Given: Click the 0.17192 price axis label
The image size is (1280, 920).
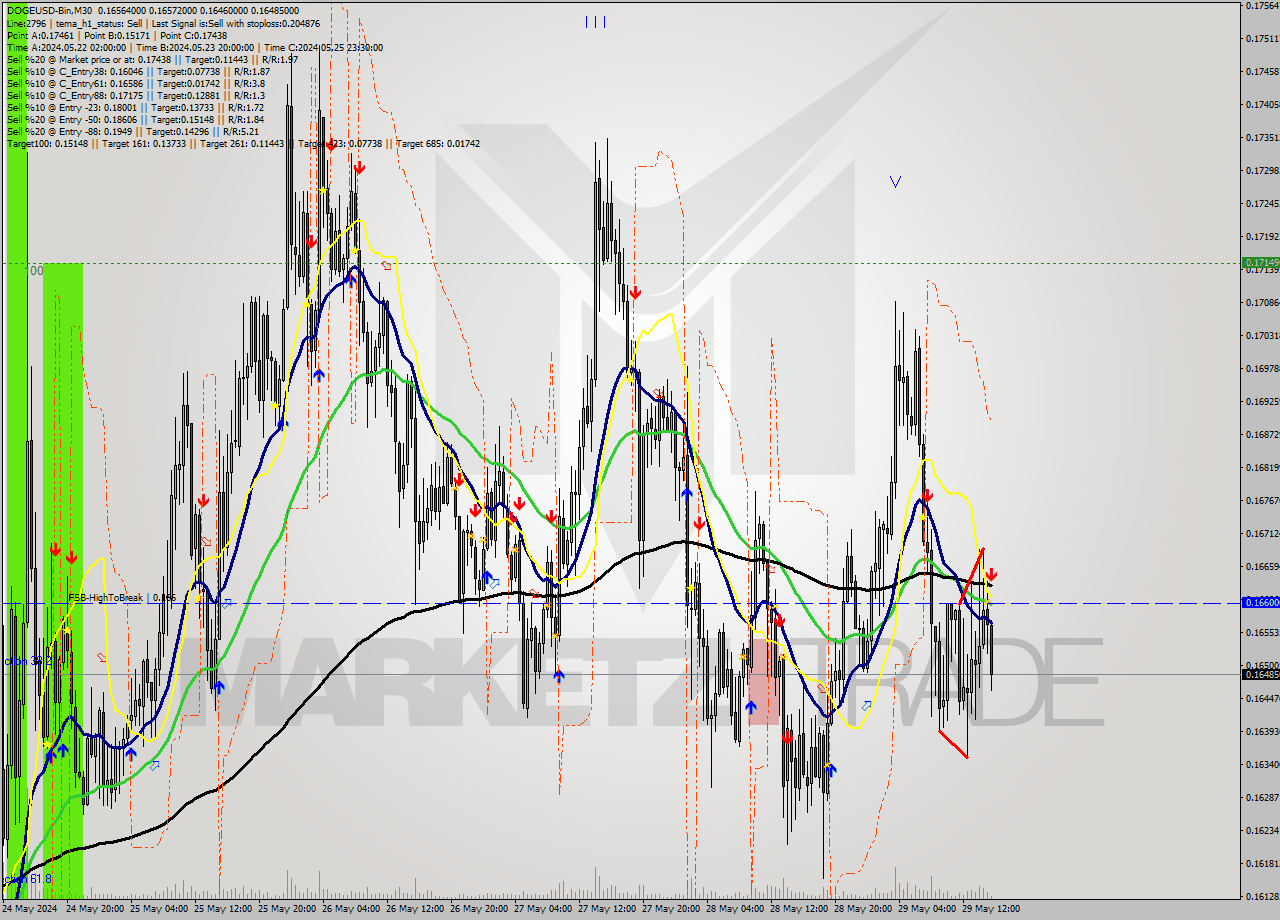Looking at the screenshot, I should (1262, 236).
